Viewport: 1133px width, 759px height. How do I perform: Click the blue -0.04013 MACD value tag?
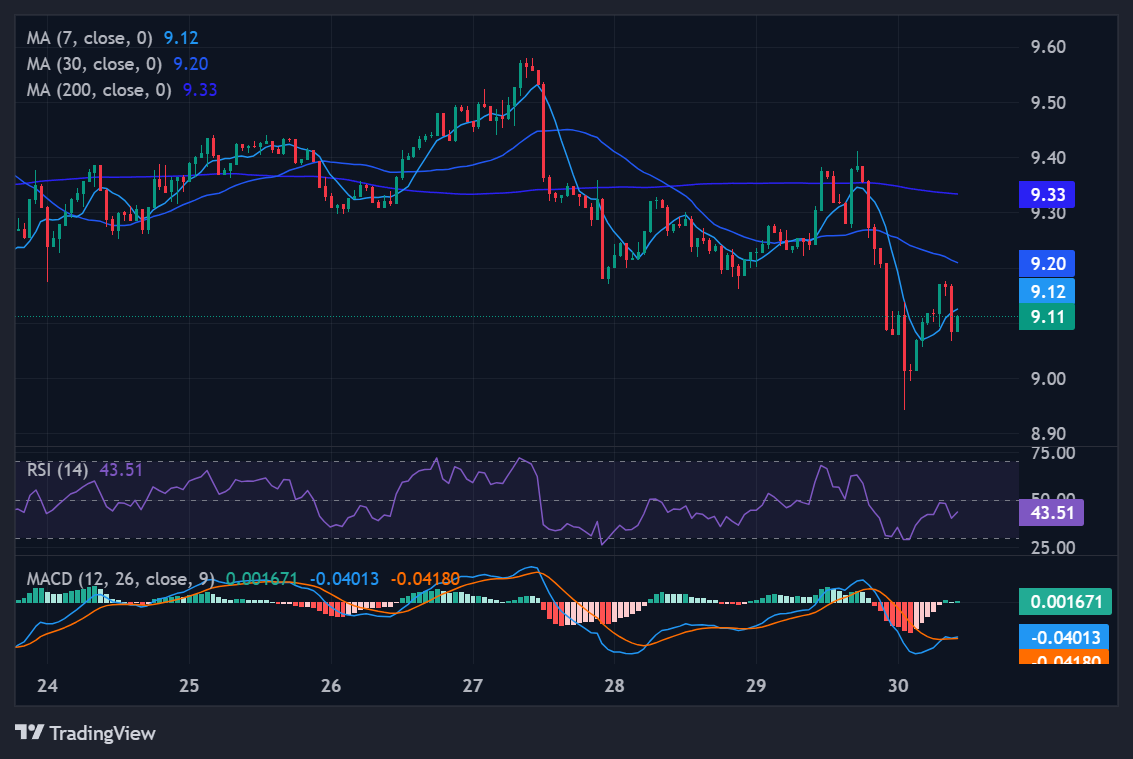coord(1064,637)
